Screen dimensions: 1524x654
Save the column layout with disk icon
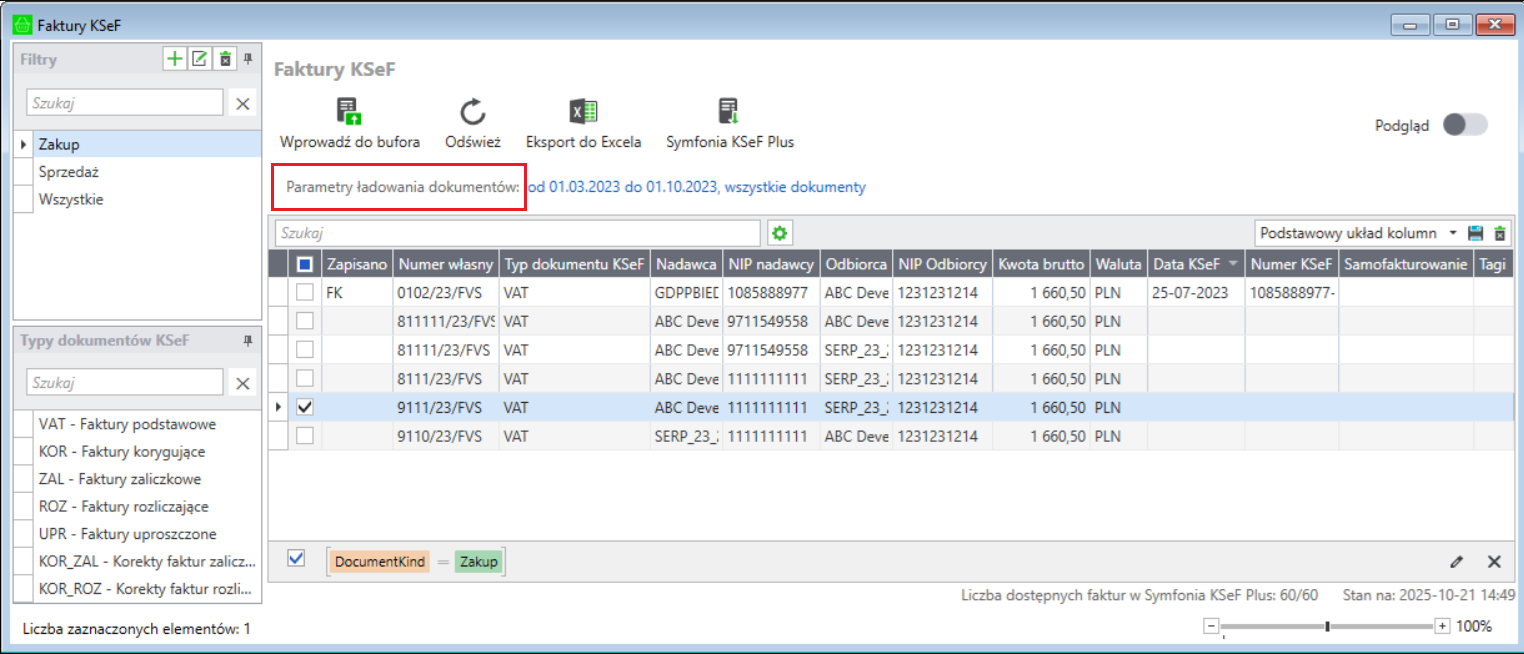pyautogui.click(x=1475, y=233)
